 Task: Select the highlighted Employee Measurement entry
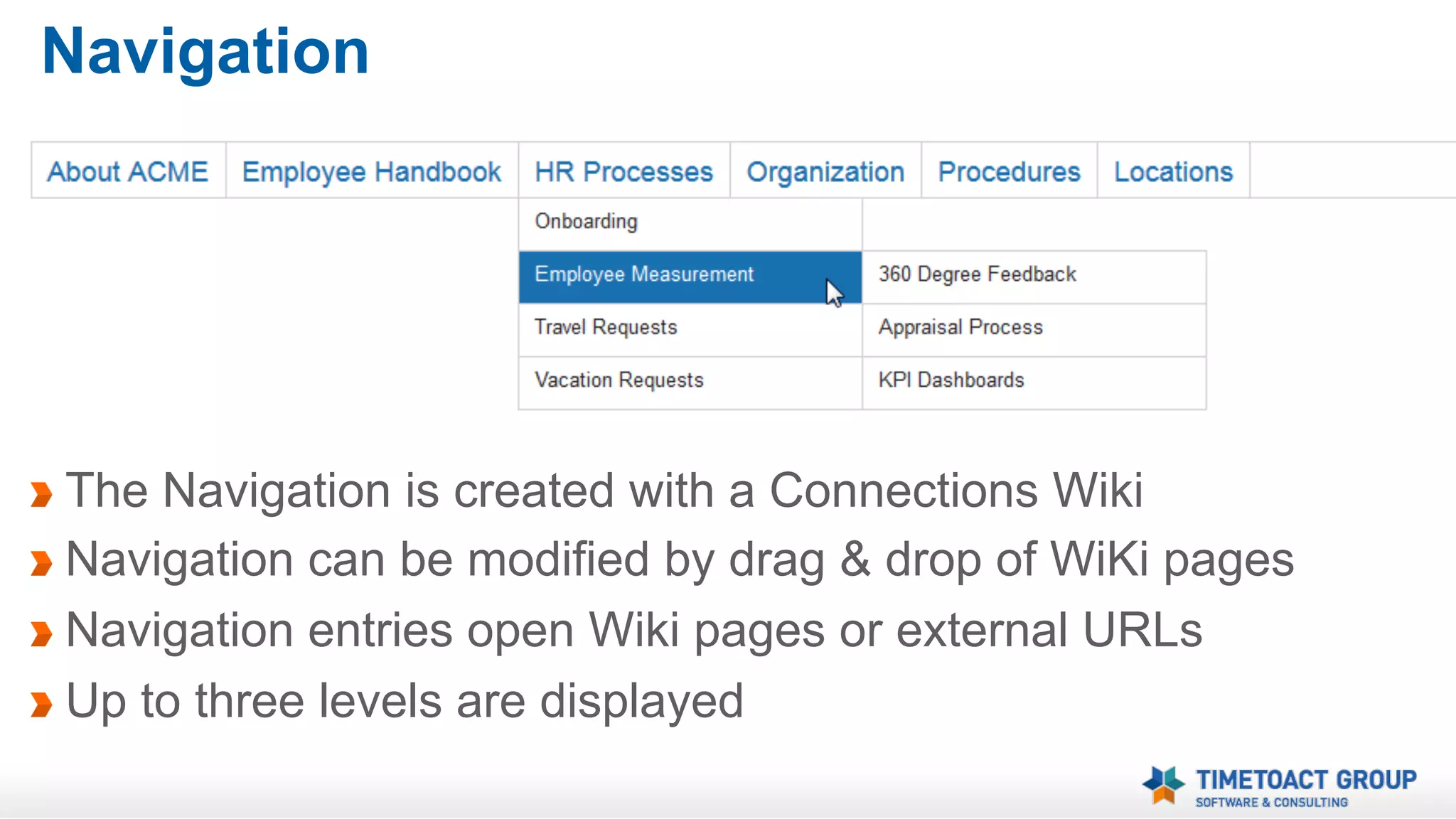coord(690,277)
